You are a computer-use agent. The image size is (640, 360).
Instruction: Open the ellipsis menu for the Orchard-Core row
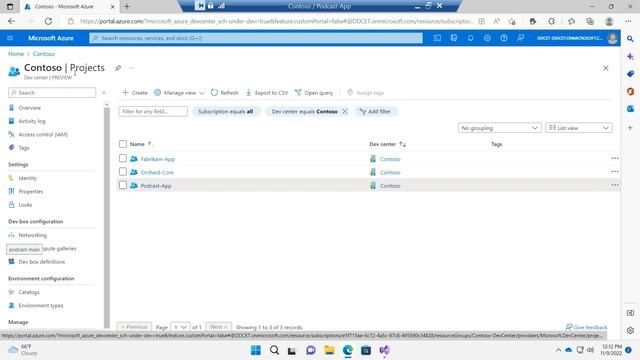click(x=615, y=172)
